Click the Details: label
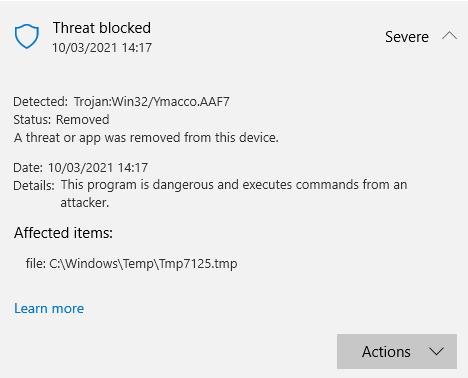This screenshot has height=378, width=468. 34,185
